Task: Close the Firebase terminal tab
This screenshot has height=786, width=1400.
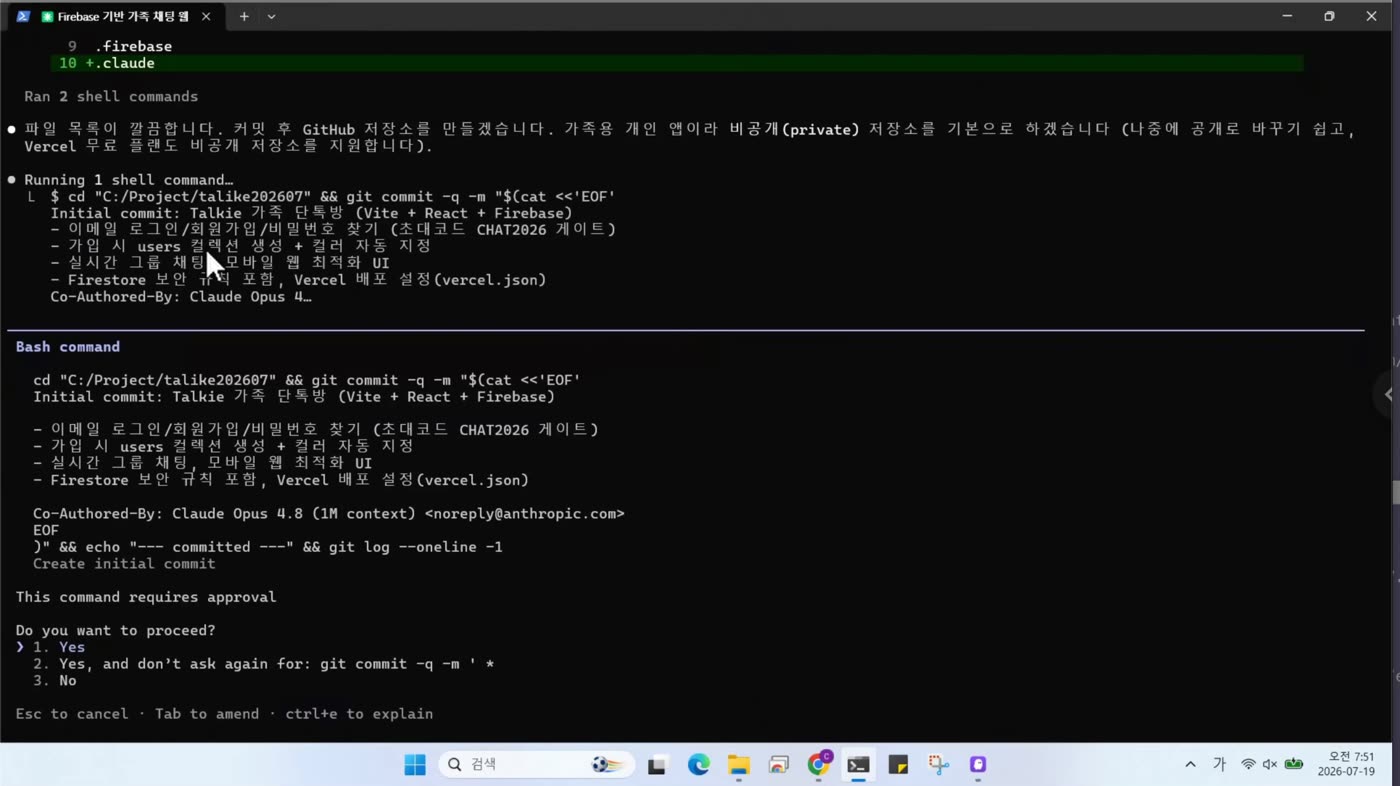Action: pyautogui.click(x=206, y=17)
